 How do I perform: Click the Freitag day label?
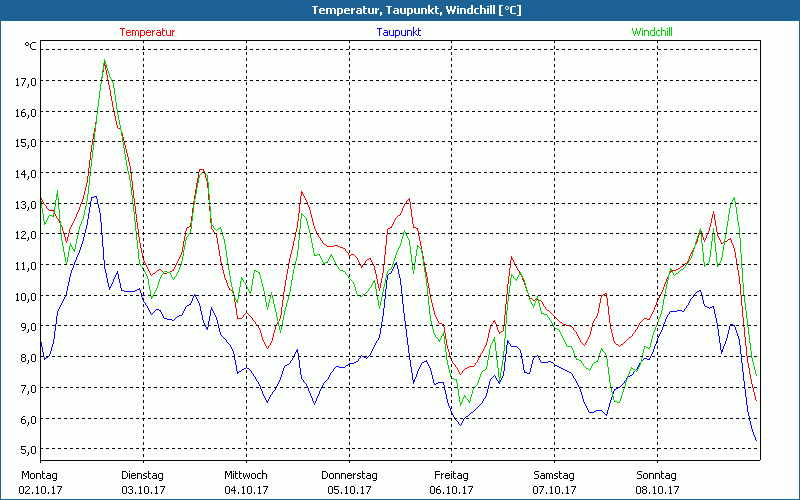[452, 476]
